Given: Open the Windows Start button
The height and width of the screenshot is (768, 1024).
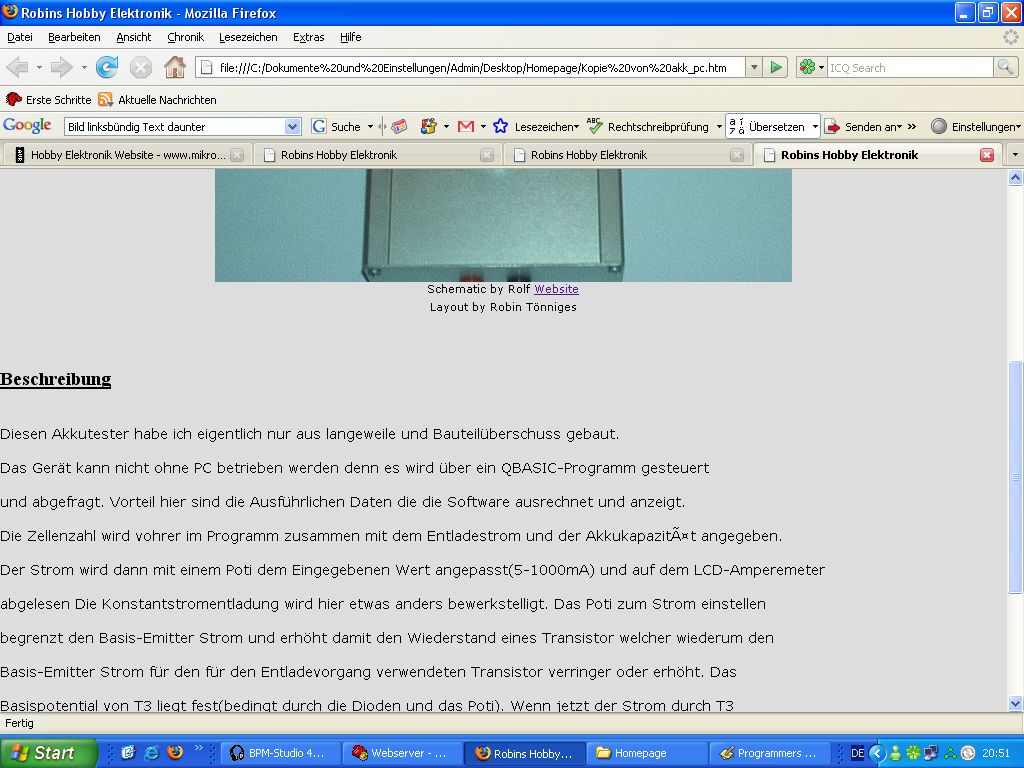Looking at the screenshot, I should (48, 753).
